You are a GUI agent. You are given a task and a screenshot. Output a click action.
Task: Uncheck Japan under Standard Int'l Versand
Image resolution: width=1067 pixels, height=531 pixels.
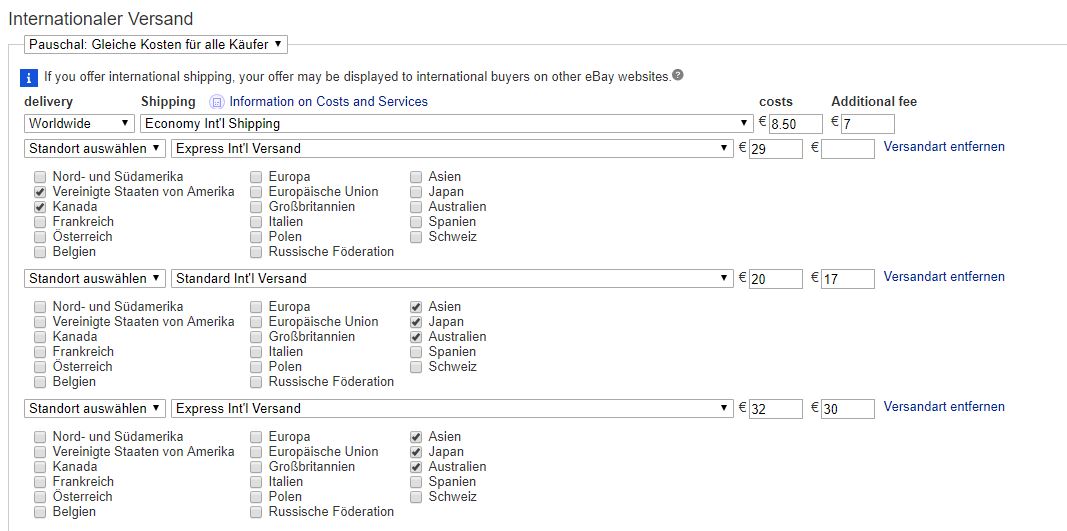coord(416,322)
